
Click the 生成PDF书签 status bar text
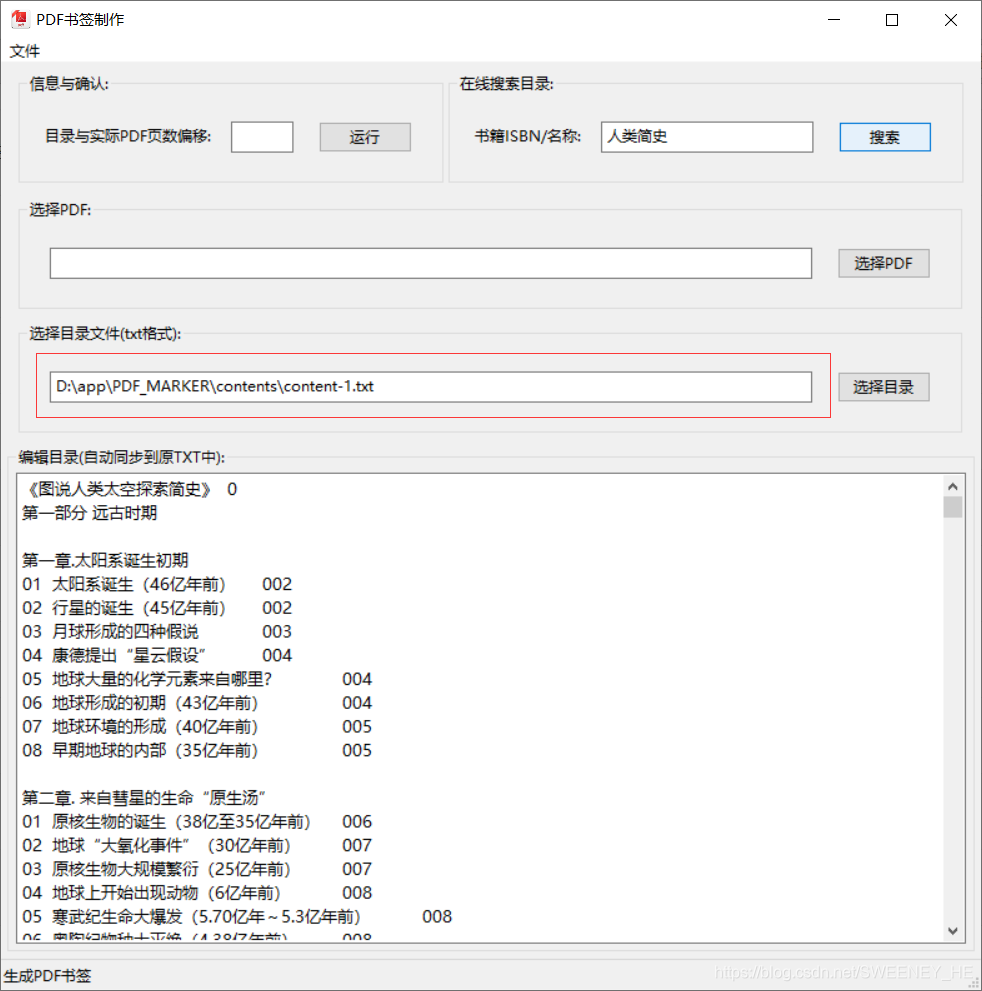pyautogui.click(x=47, y=976)
